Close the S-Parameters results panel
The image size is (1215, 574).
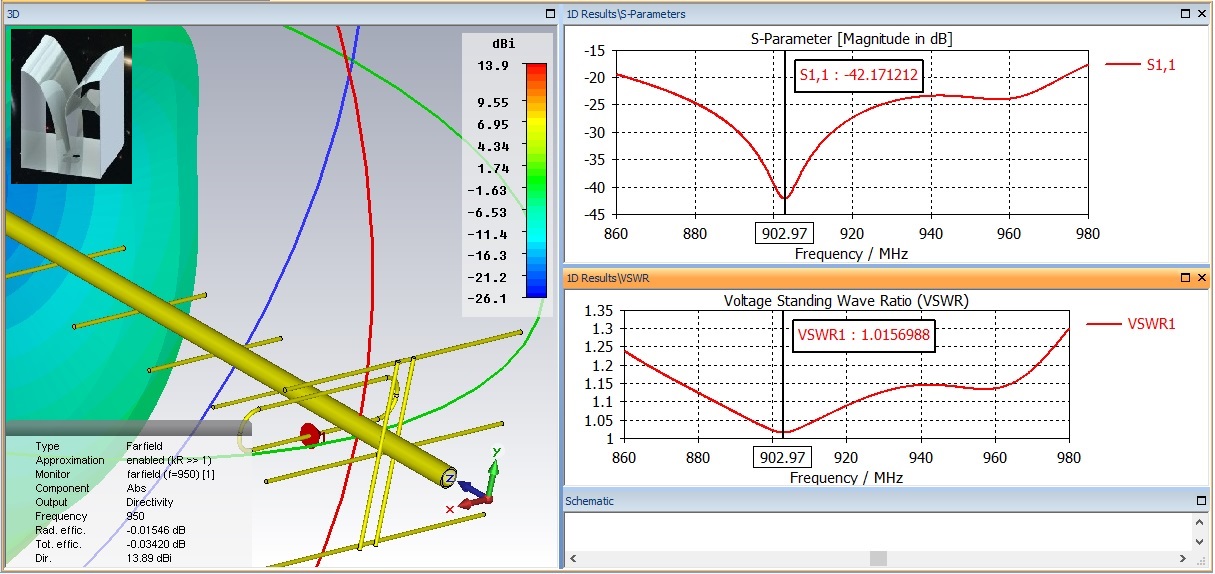[1201, 14]
